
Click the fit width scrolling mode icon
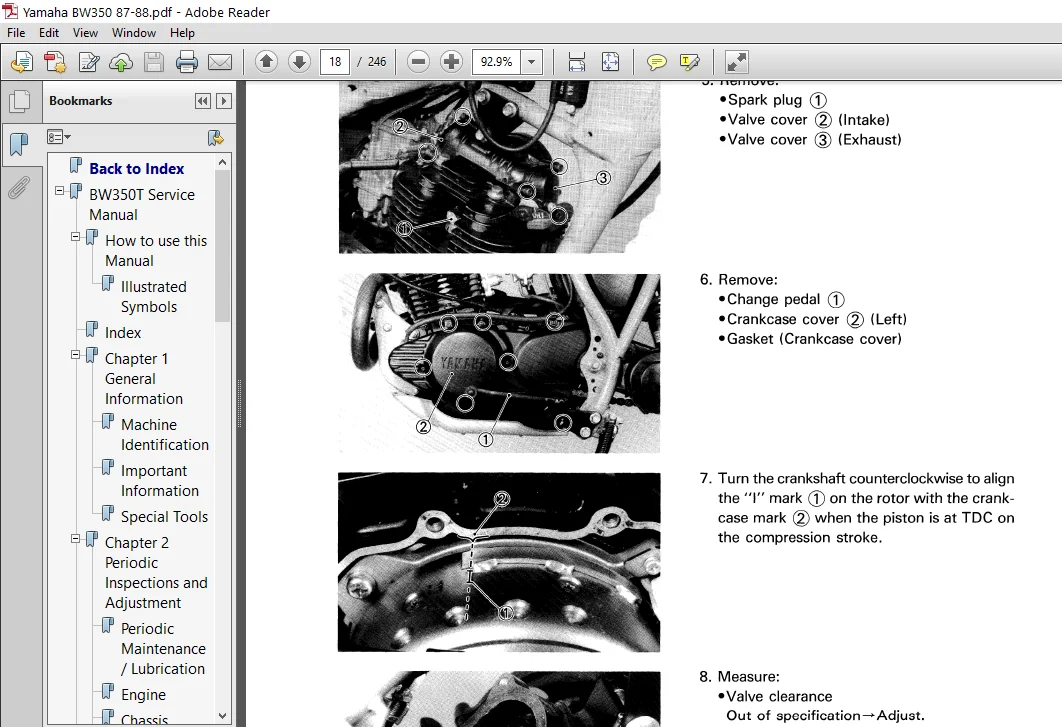click(x=576, y=62)
